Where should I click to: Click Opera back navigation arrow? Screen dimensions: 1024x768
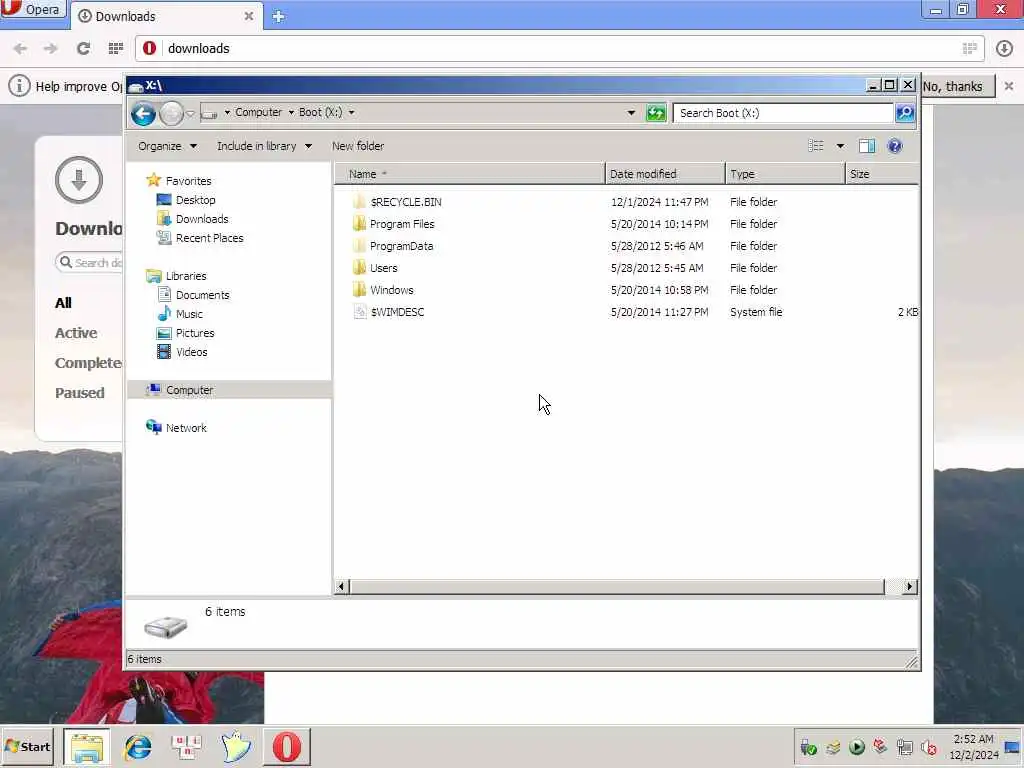[21, 48]
